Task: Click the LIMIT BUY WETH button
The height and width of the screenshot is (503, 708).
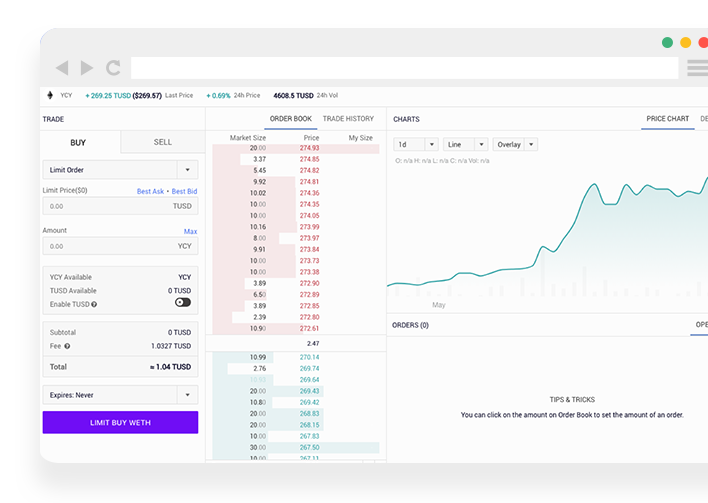Action: (x=120, y=423)
